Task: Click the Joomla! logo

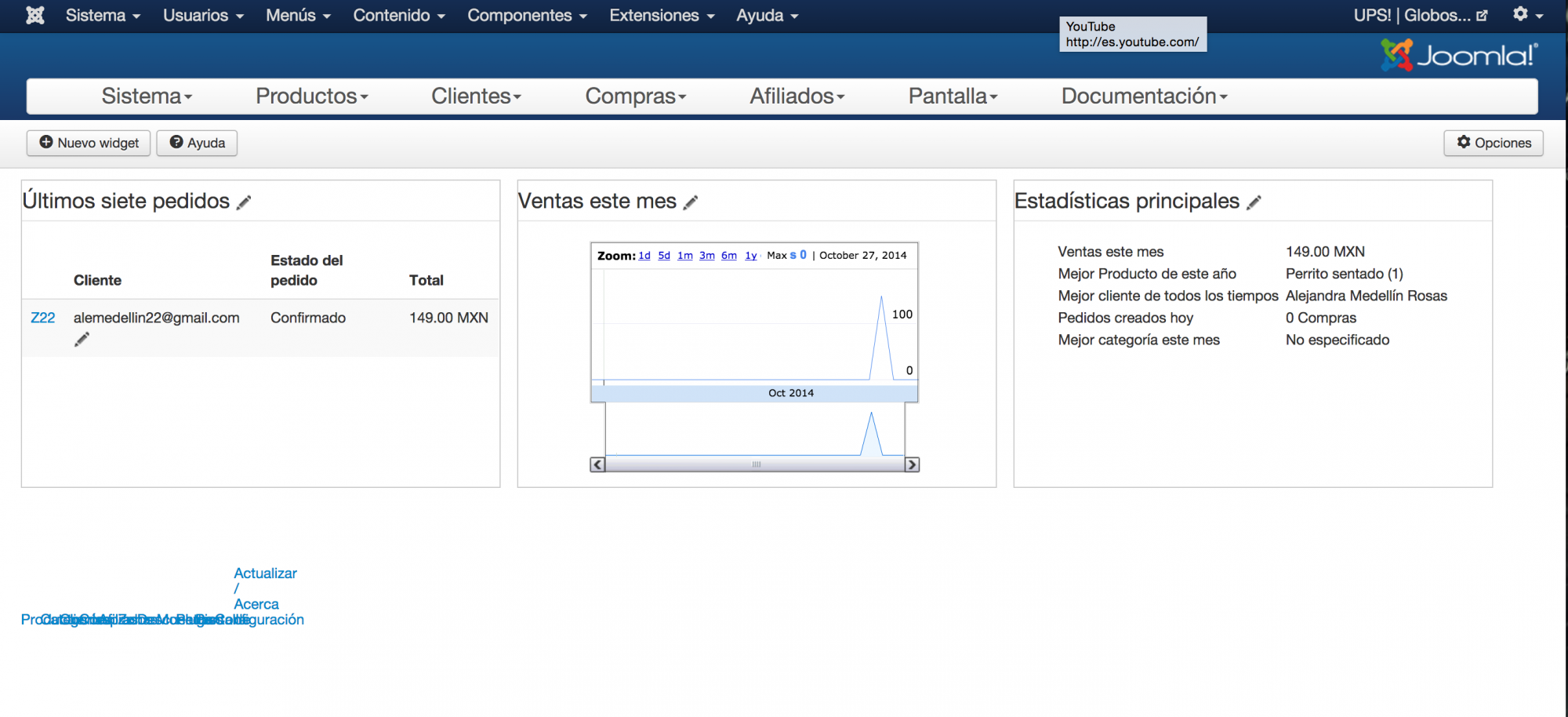Action: click(1459, 55)
